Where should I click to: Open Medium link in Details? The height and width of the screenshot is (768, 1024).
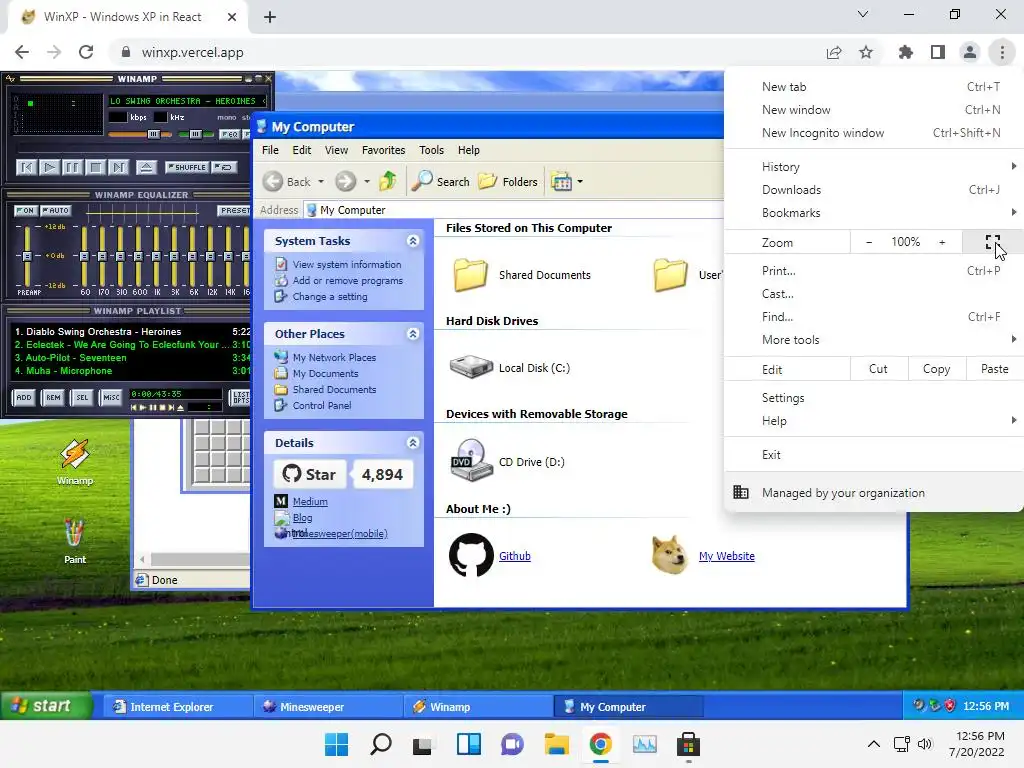point(310,502)
